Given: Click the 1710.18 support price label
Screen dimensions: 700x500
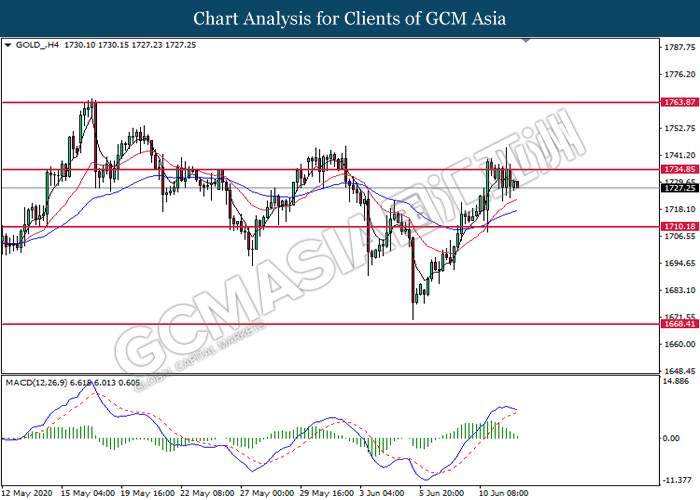Looking at the screenshot, I should pyautogui.click(x=679, y=227).
